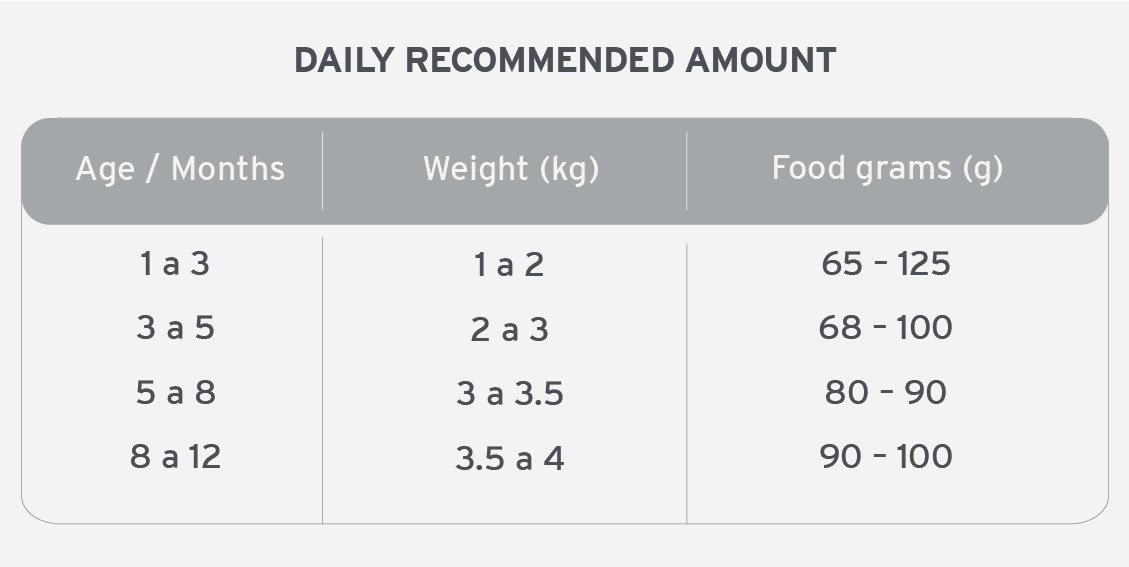Click the food amount 65 - 125
The height and width of the screenshot is (567, 1129).
[x=886, y=264]
